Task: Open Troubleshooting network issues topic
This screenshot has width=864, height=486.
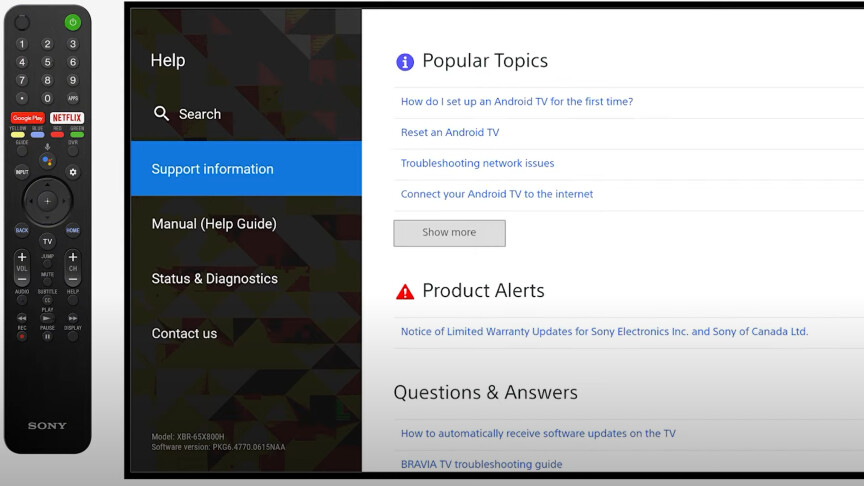Action: (x=477, y=163)
